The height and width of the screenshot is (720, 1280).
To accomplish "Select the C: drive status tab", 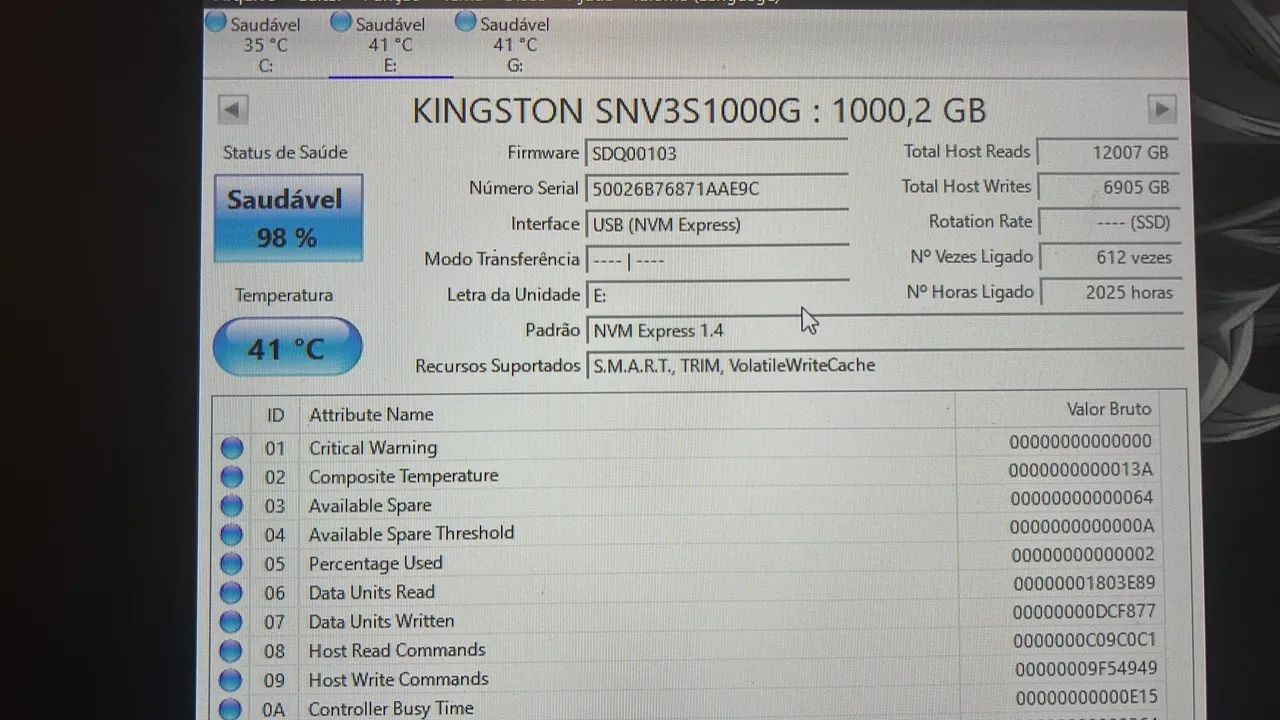I will click(265, 44).
